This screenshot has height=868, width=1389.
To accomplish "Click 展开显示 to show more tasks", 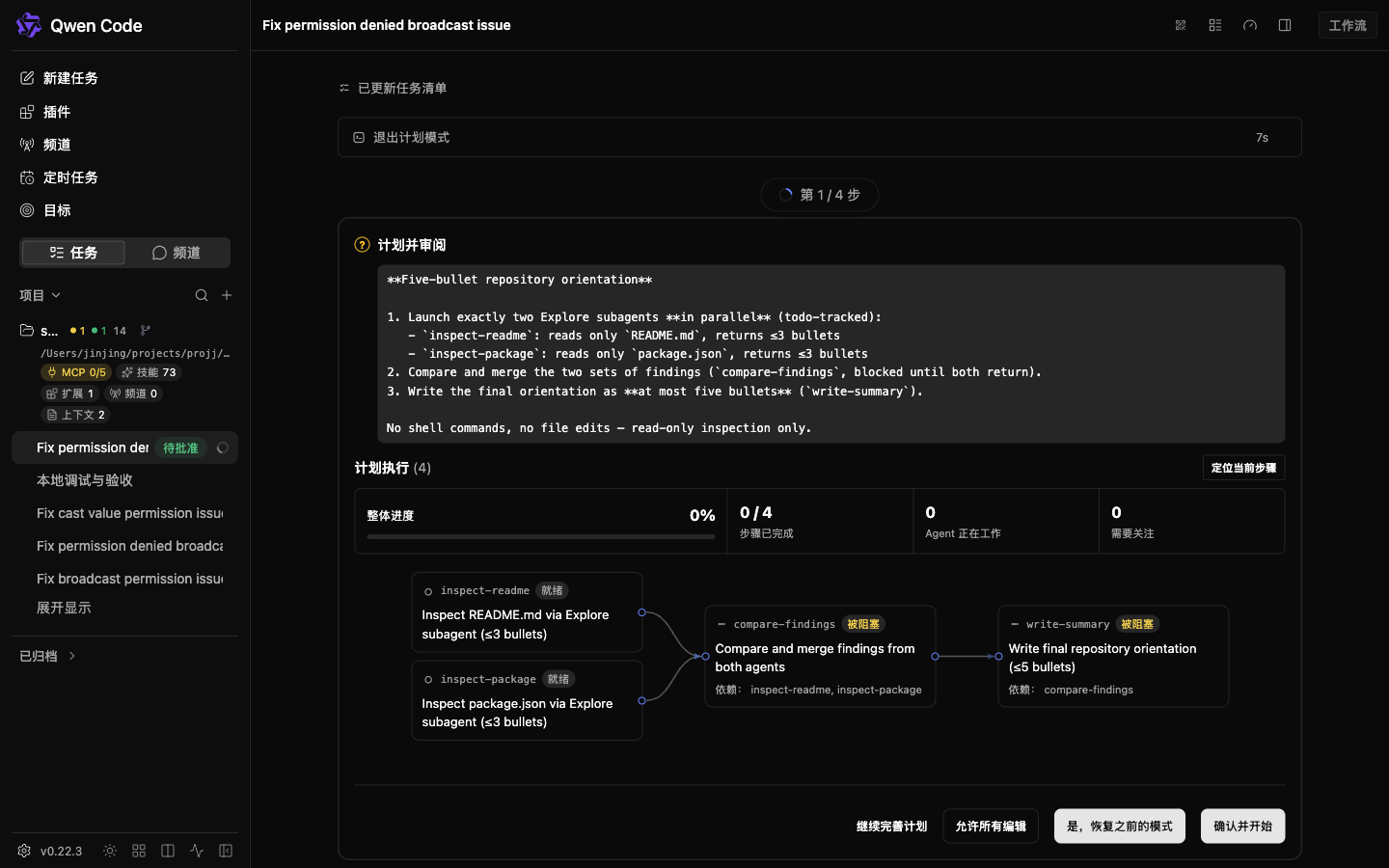I will coord(64,608).
